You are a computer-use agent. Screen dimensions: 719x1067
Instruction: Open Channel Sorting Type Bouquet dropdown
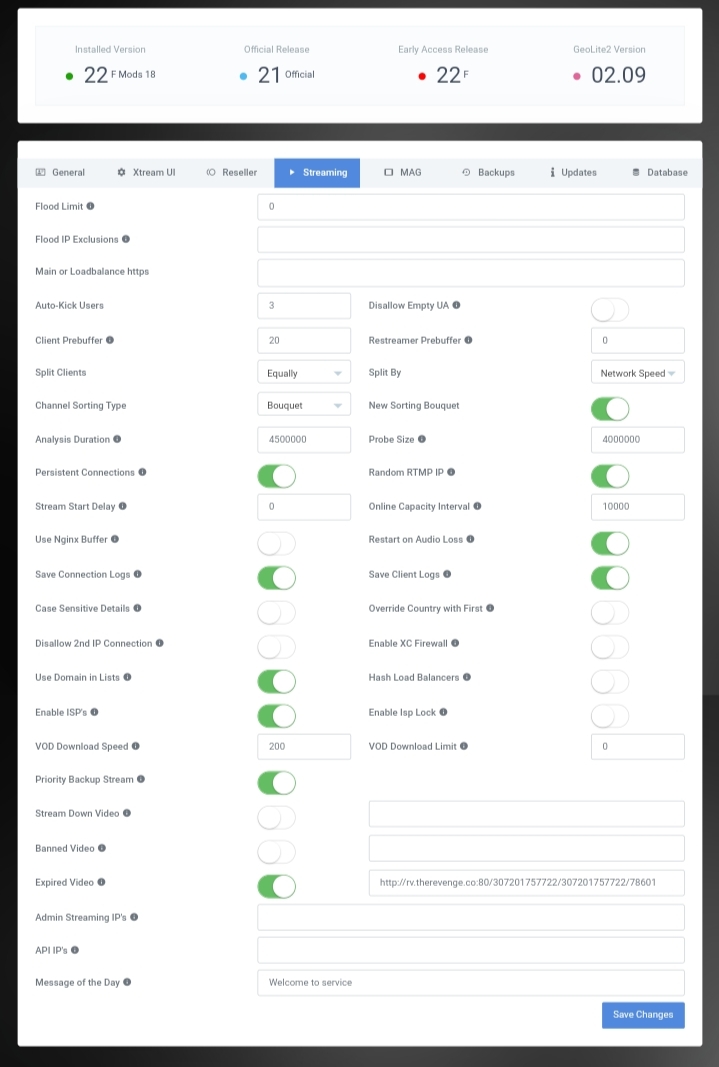pyautogui.click(x=304, y=406)
